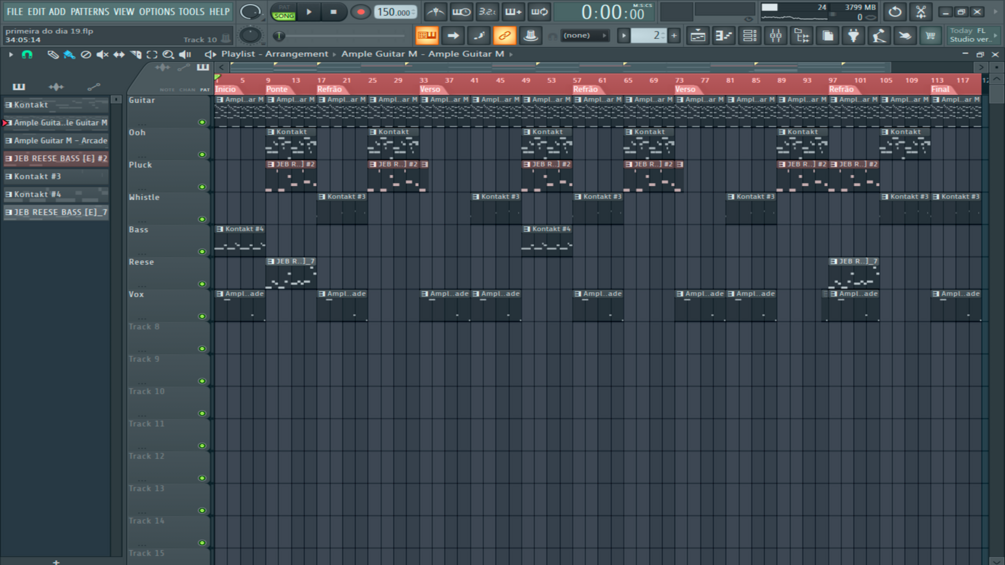Select the Draw pencil tool
The height and width of the screenshot is (565, 1005).
[x=53, y=54]
